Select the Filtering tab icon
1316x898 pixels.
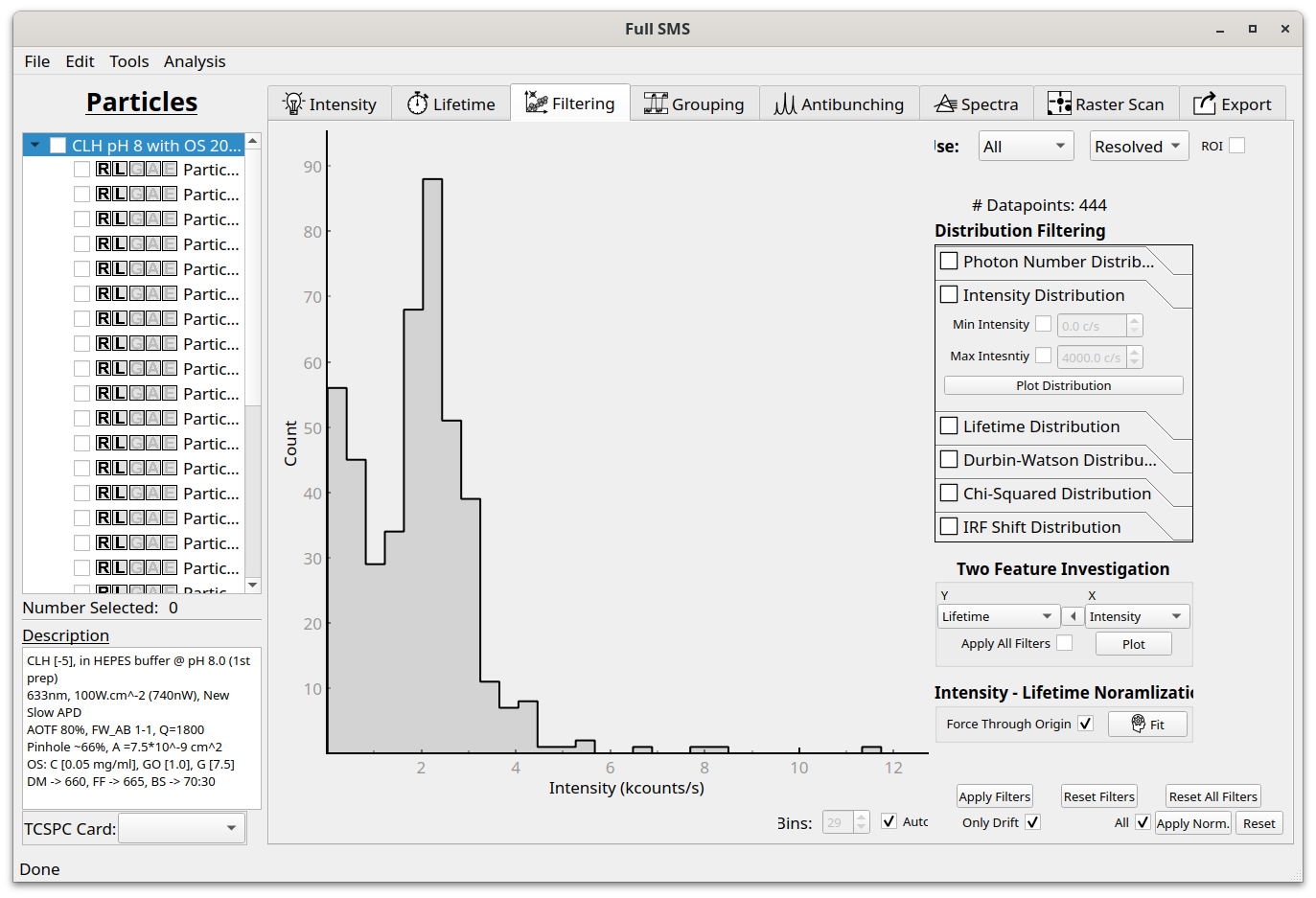[x=537, y=103]
